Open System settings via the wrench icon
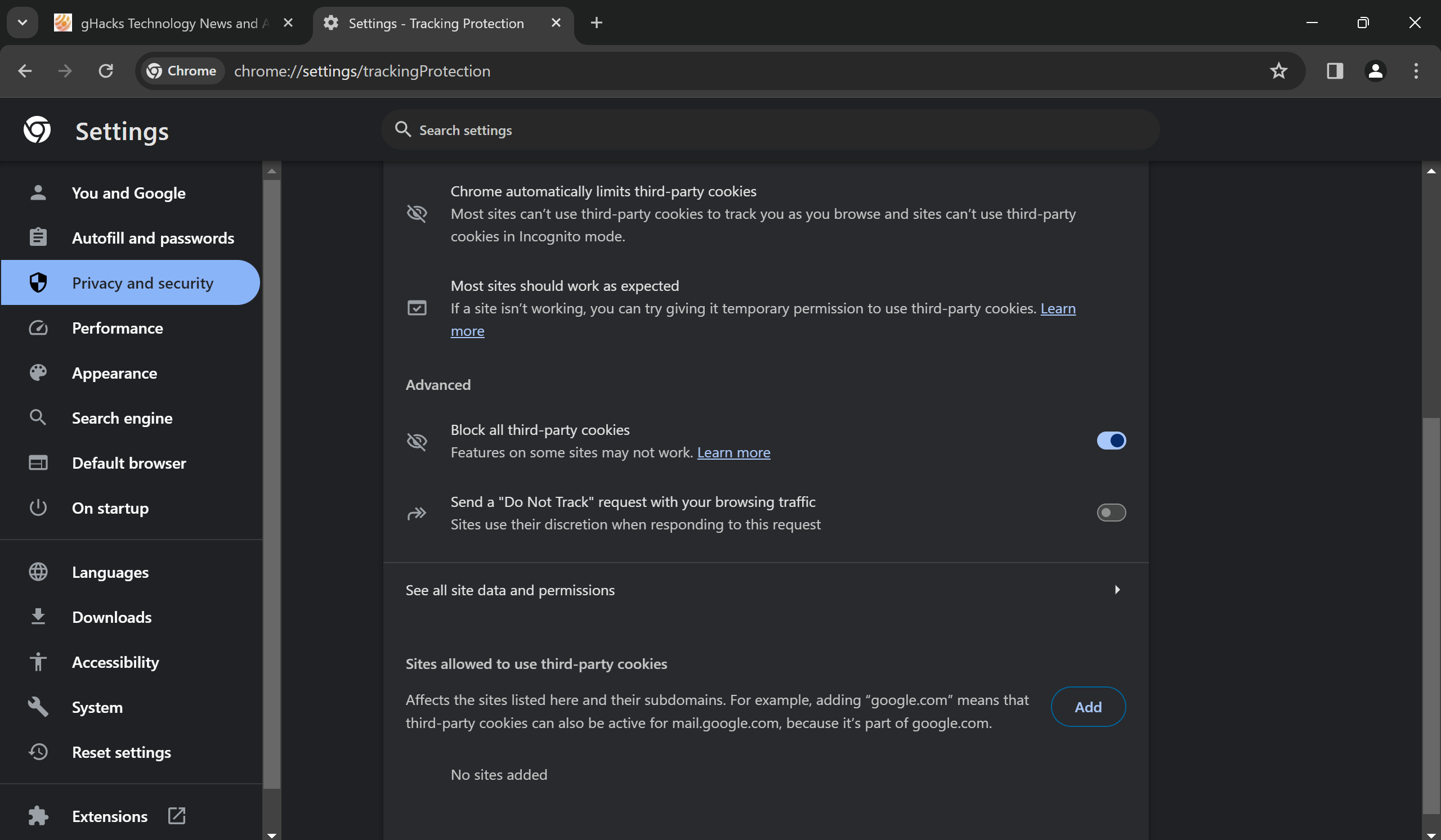The image size is (1441, 840). click(38, 707)
